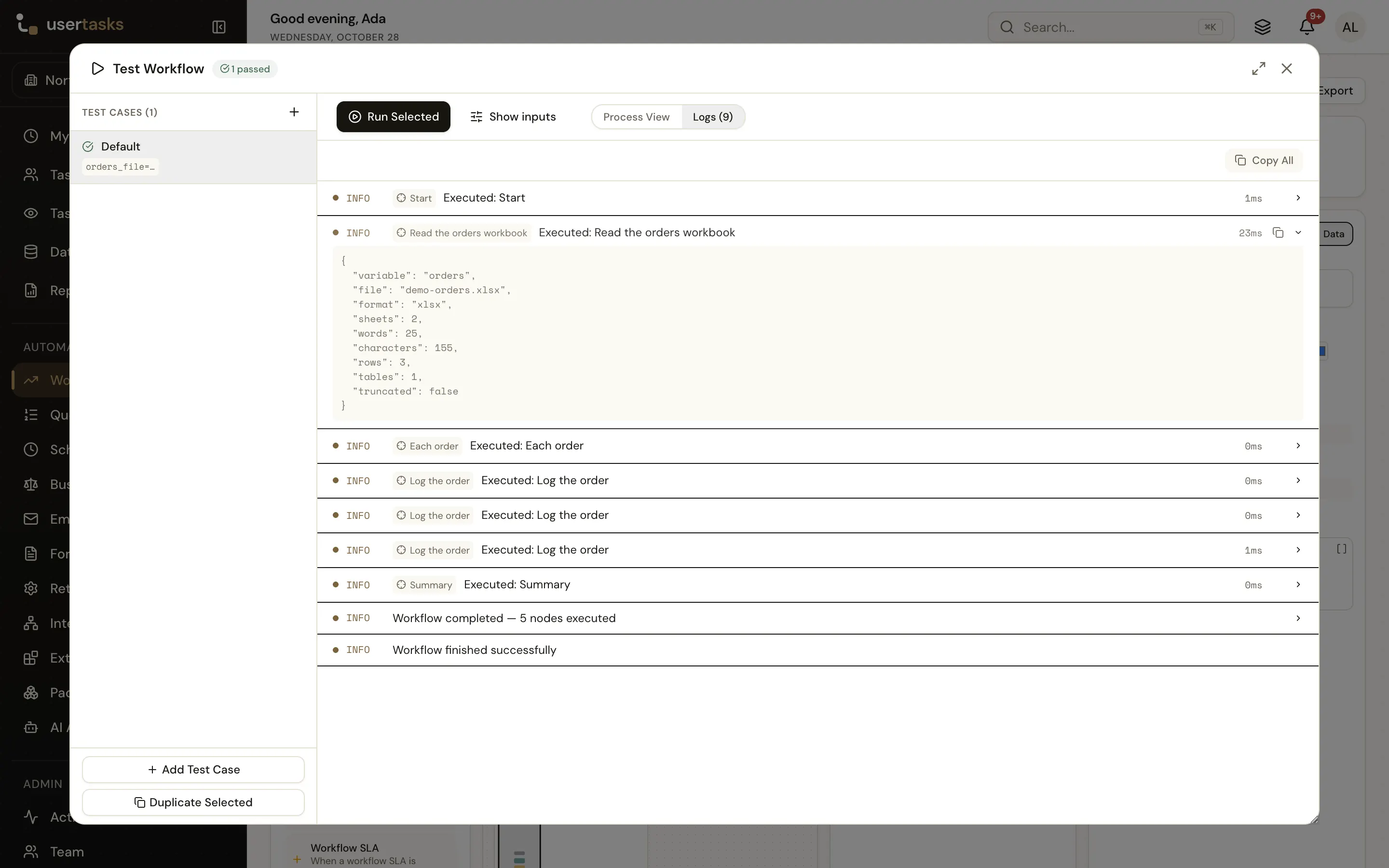Select the Default test case
This screenshot has width=1389, height=868.
click(193, 157)
